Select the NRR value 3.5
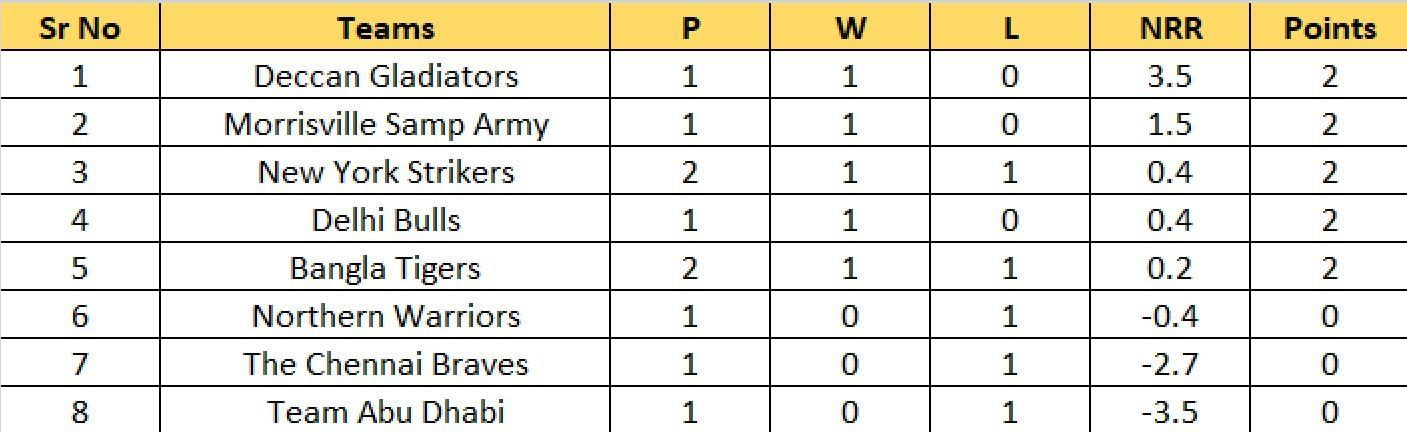This screenshot has height=432, width=1407. (x=1170, y=76)
